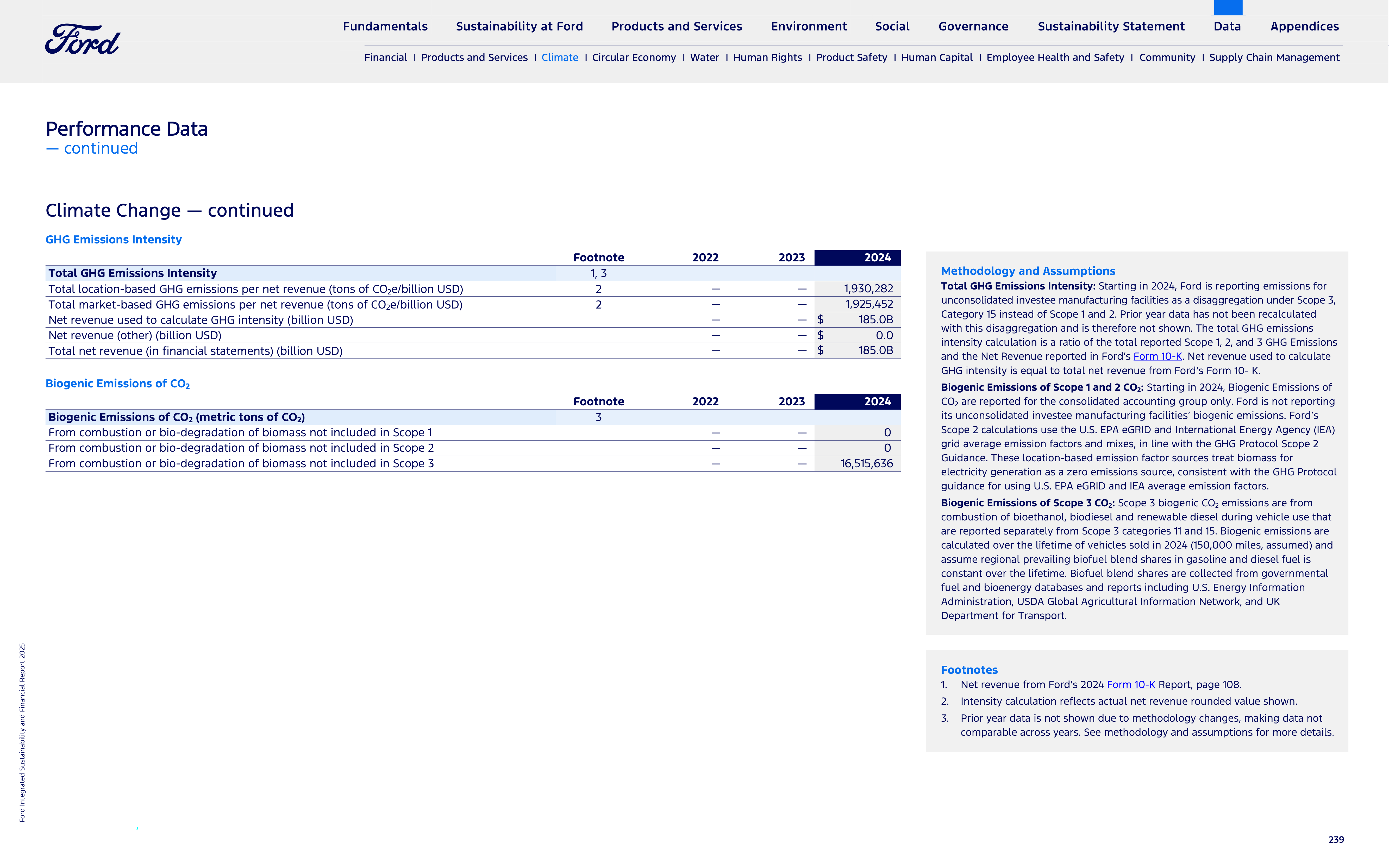
Task: Open Human Rights subsection
Action: 767,58
